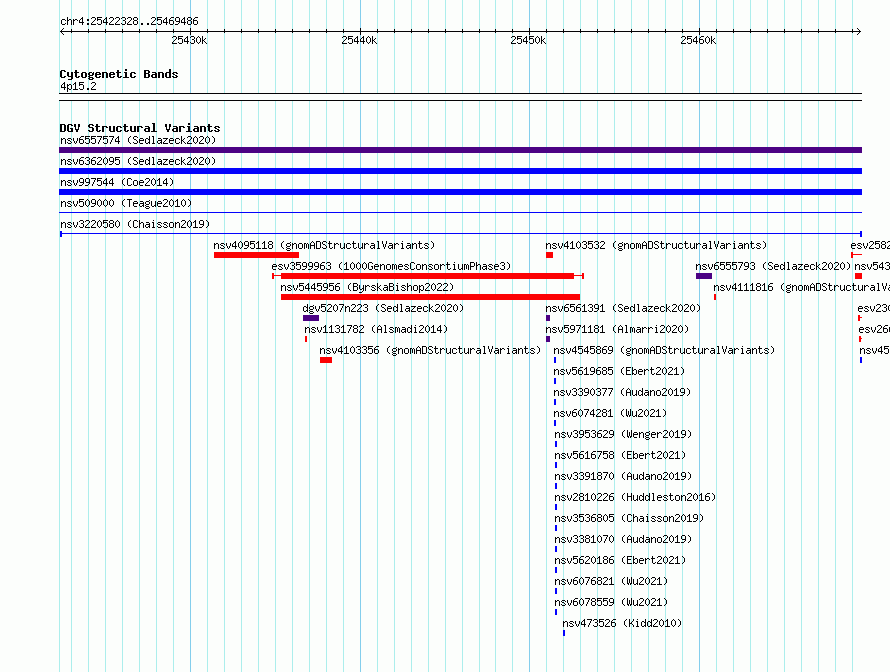Click the red glyph under nsv4103356

(x=326, y=360)
